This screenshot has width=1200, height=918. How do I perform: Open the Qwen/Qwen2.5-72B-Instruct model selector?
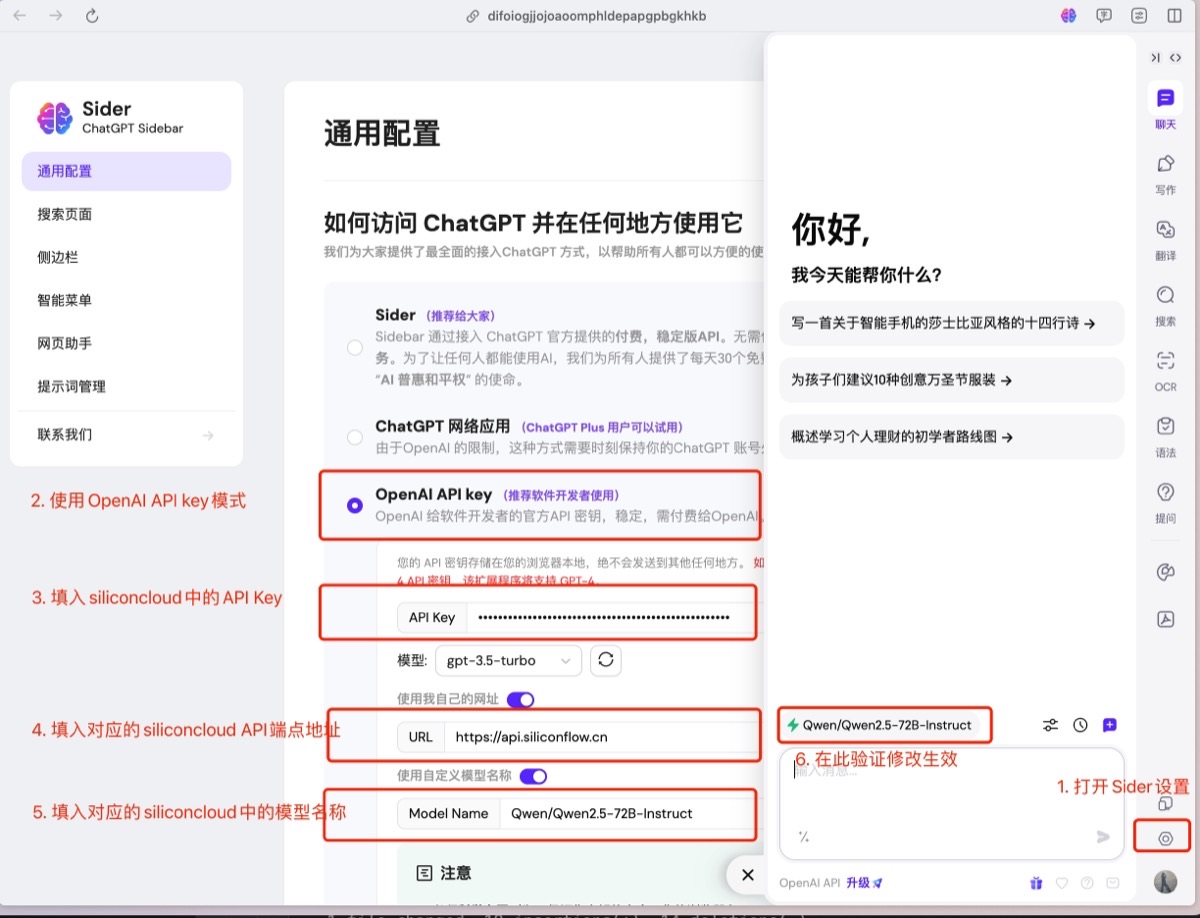880,725
